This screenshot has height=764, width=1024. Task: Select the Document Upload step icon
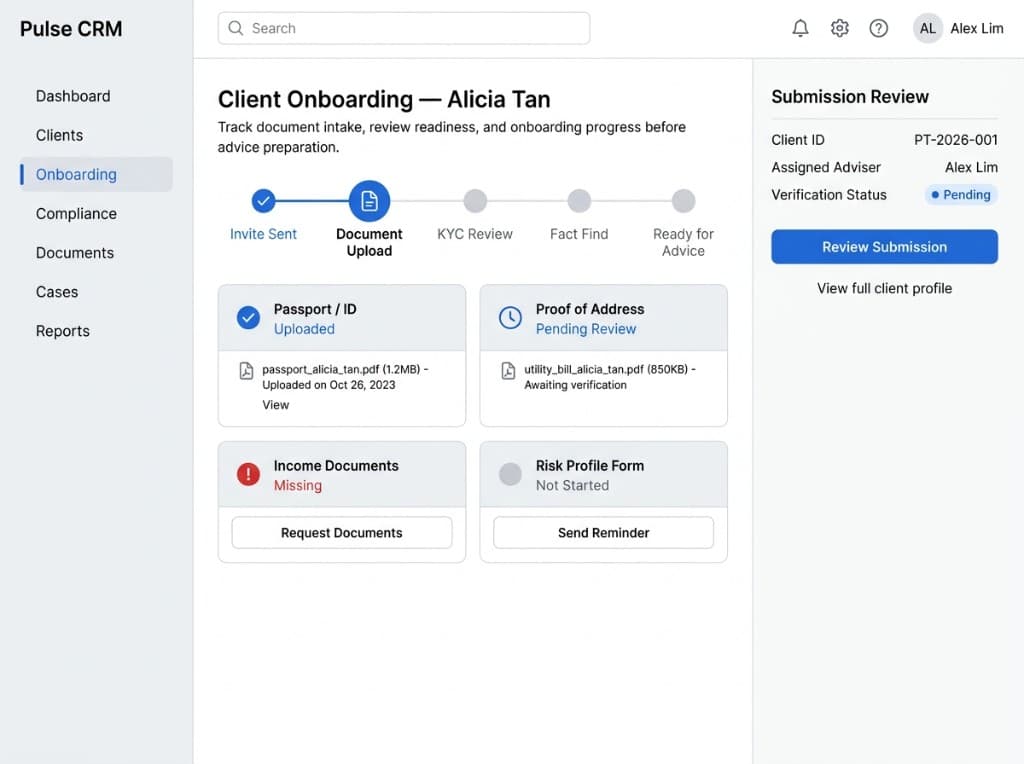click(x=369, y=200)
